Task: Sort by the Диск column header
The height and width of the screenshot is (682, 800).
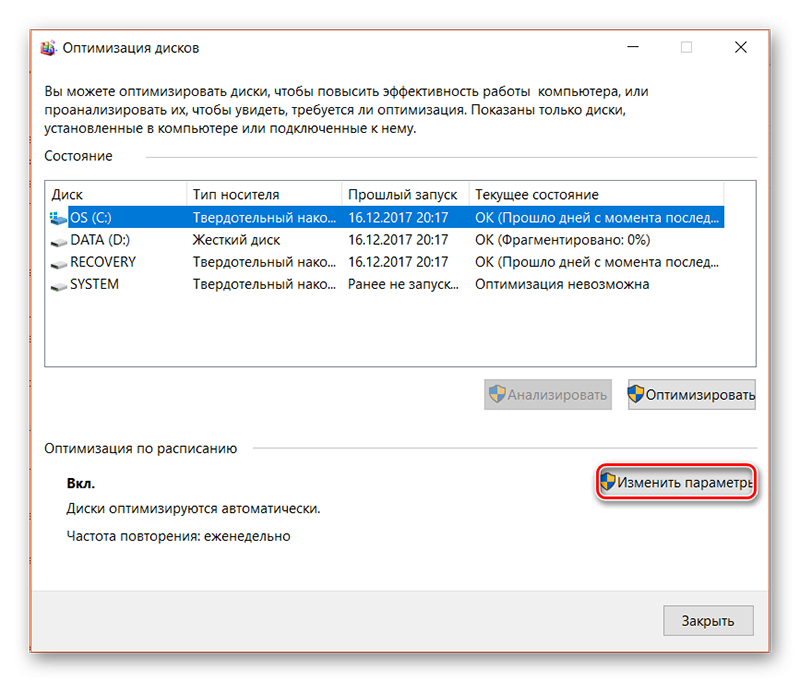Action: pyautogui.click(x=116, y=194)
